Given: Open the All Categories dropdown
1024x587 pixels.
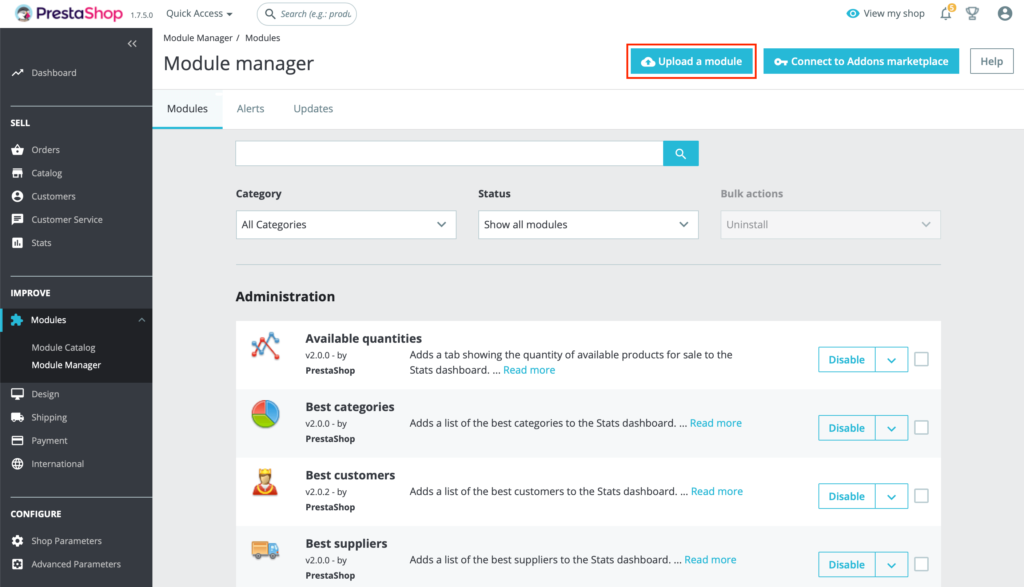Looking at the screenshot, I should pyautogui.click(x=346, y=225).
